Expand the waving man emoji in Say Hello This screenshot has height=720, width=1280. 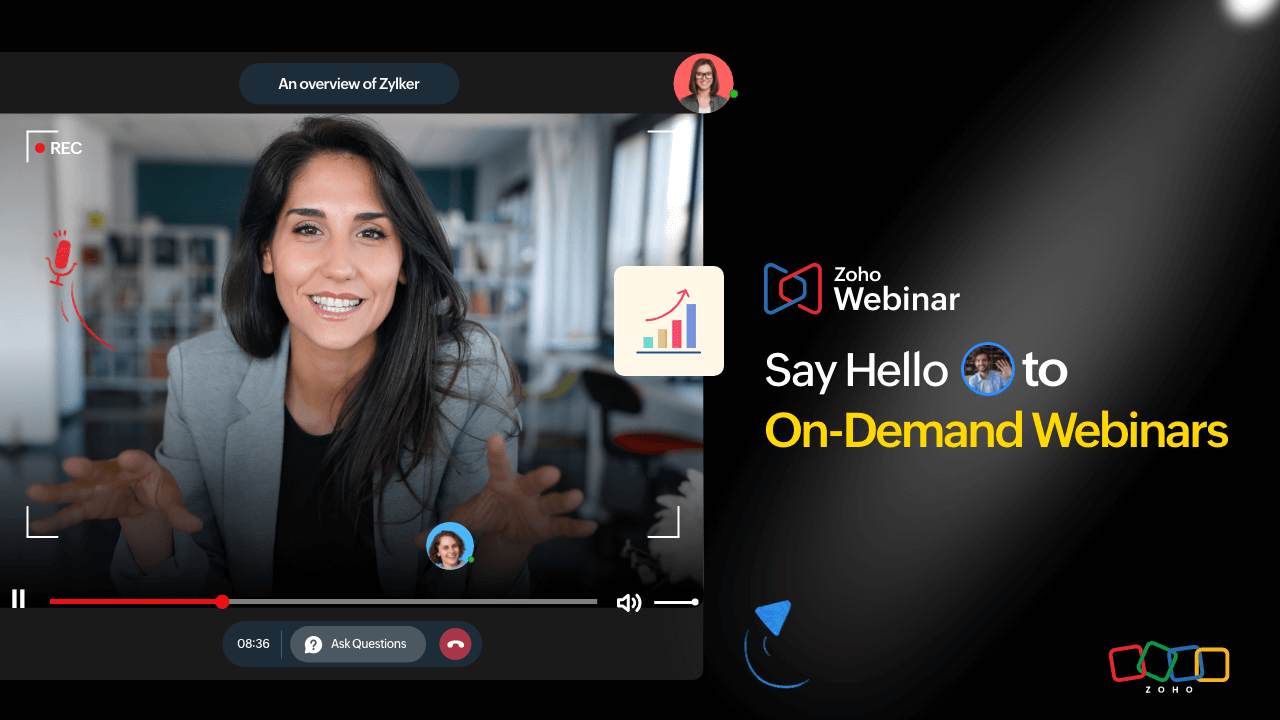pos(987,369)
